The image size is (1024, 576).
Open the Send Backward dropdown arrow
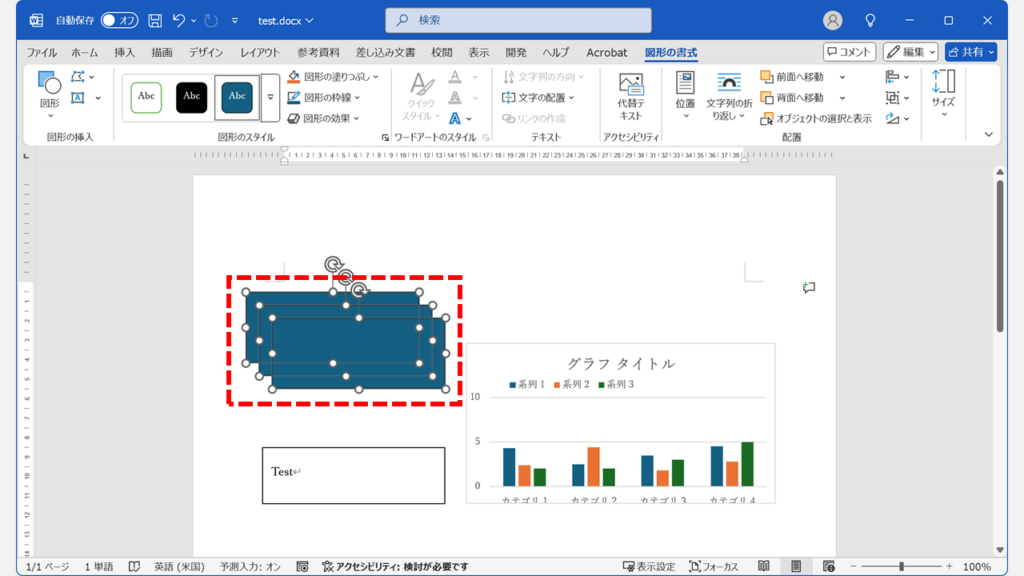[x=842, y=98]
